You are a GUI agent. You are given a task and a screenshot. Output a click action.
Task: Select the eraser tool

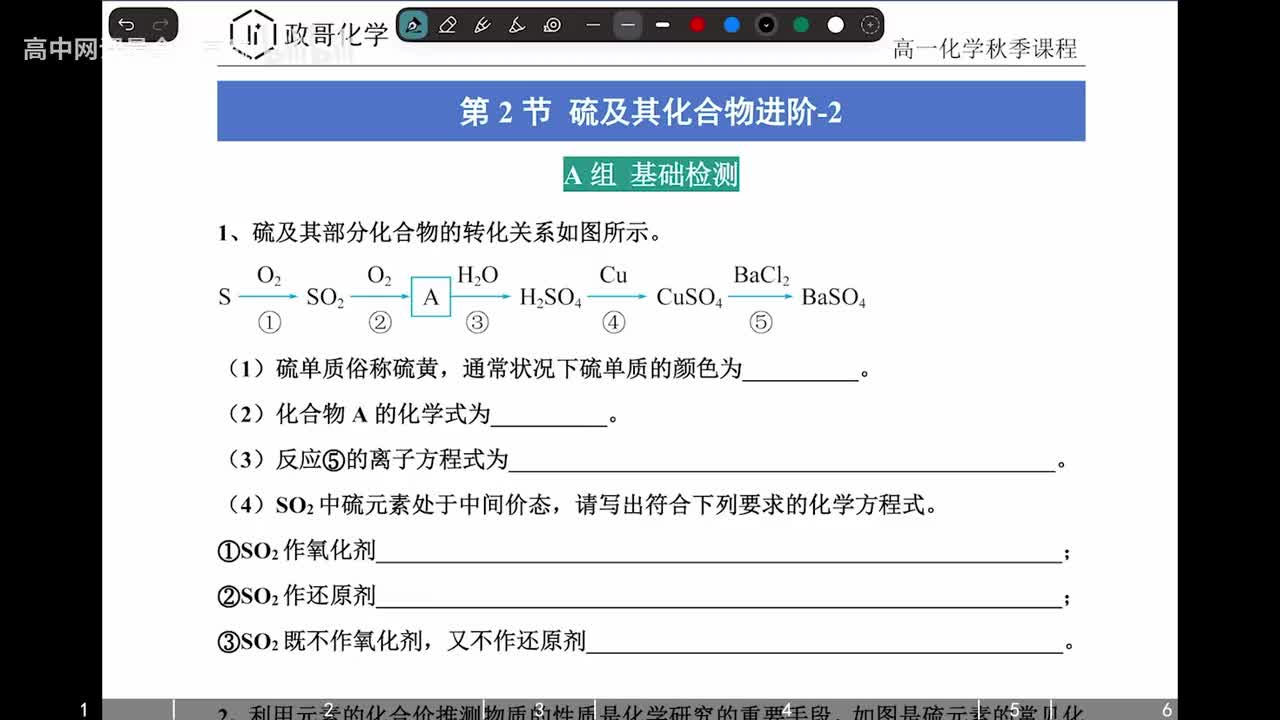pos(447,25)
